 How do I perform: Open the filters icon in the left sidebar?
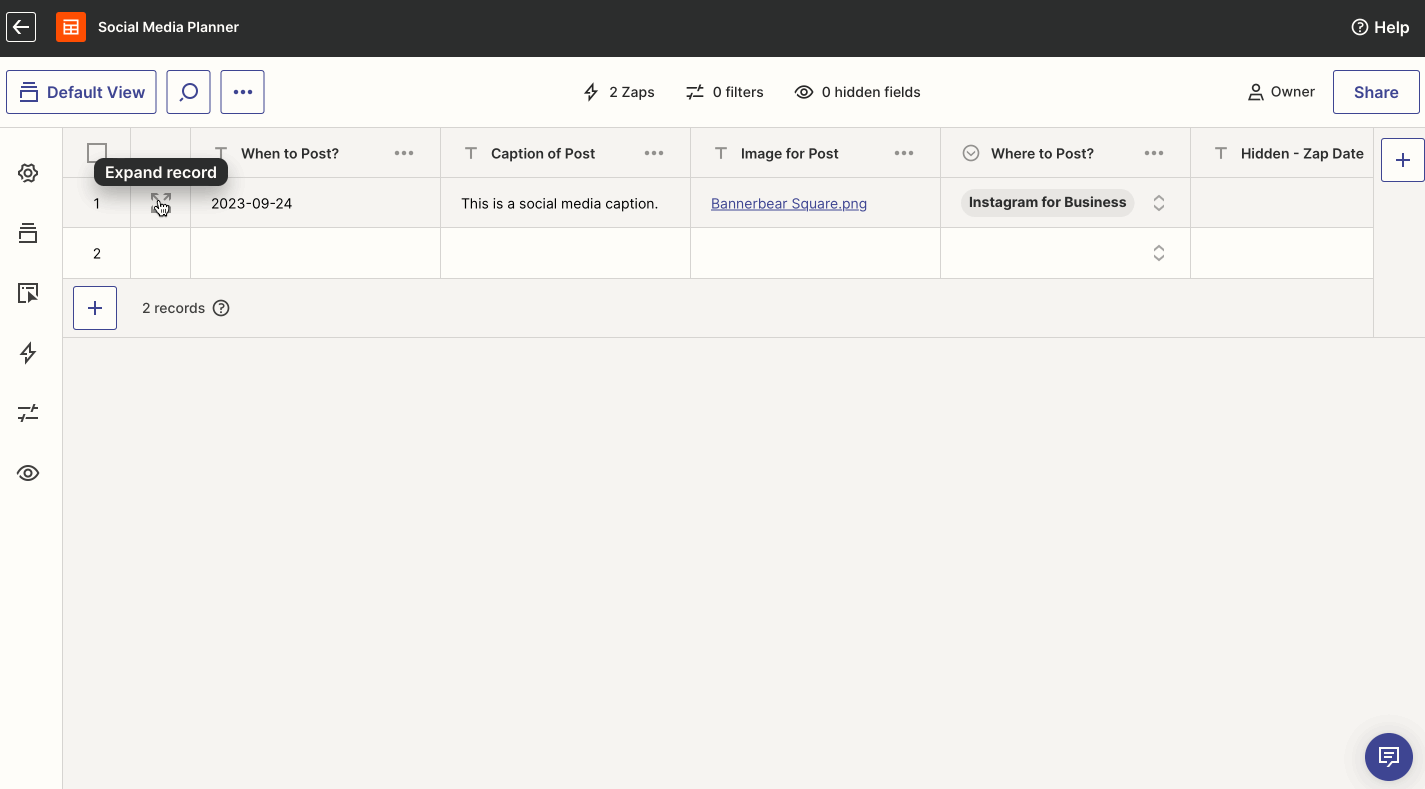pos(28,412)
